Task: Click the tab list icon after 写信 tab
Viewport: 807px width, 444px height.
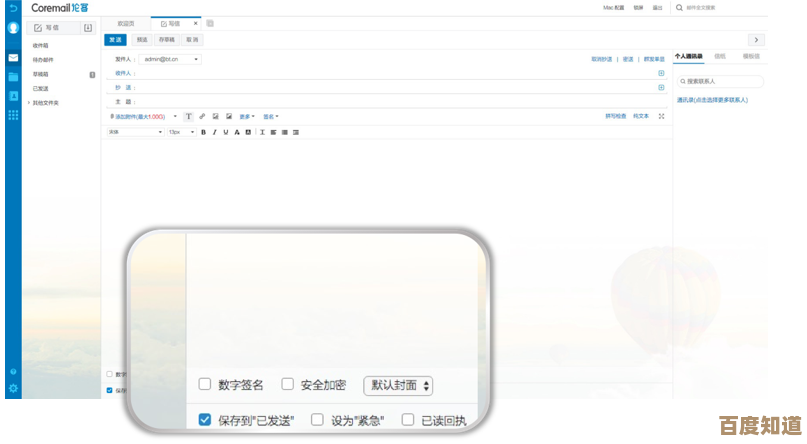Action: (x=210, y=23)
